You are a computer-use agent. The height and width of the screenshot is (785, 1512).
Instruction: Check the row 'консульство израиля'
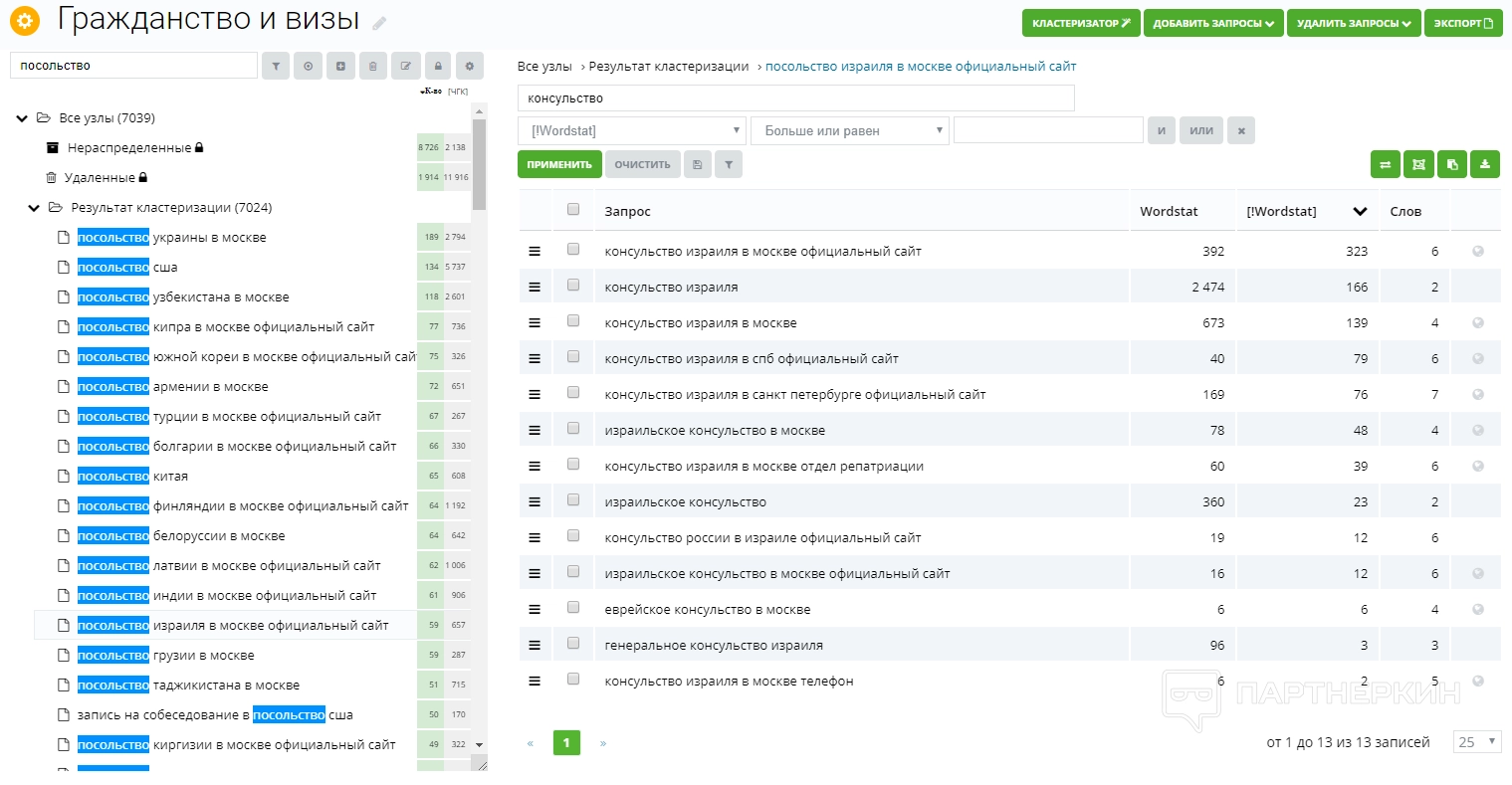click(x=573, y=286)
